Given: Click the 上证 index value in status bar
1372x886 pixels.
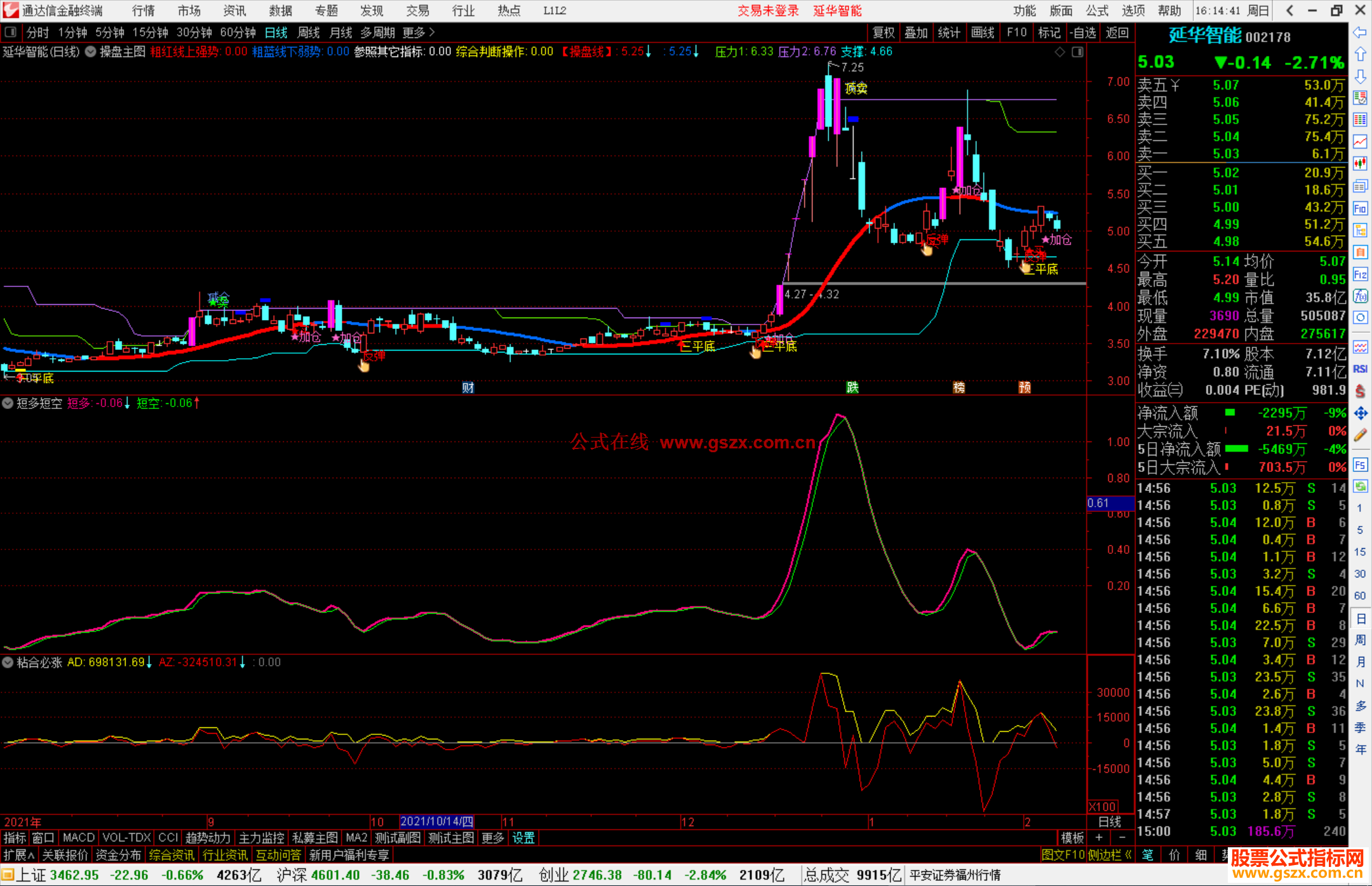Looking at the screenshot, I should (x=74, y=875).
